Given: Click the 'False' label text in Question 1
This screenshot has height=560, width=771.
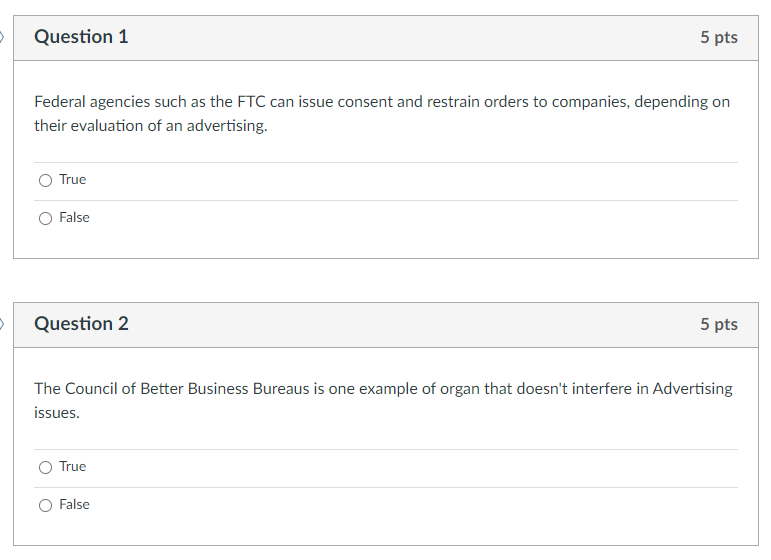Looking at the screenshot, I should tap(74, 218).
